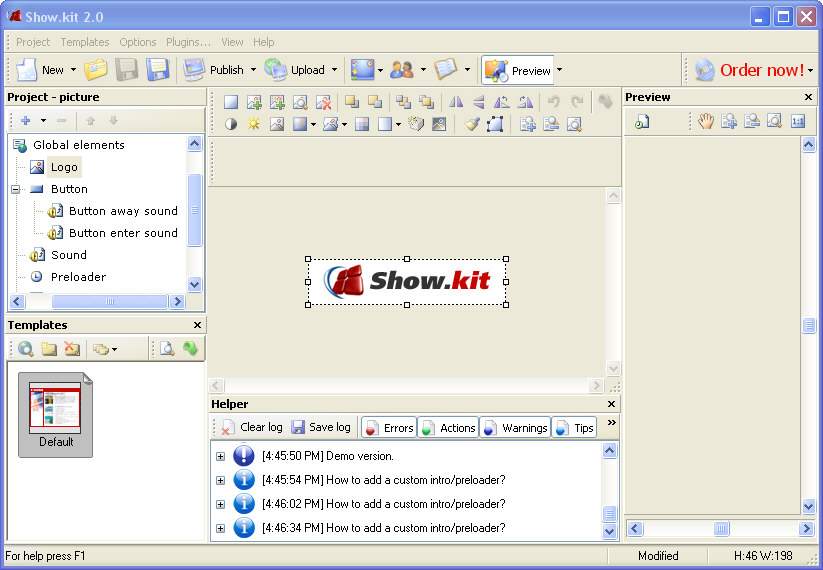Click the blue screen wizard icon
823x570 pixels.
tap(363, 70)
